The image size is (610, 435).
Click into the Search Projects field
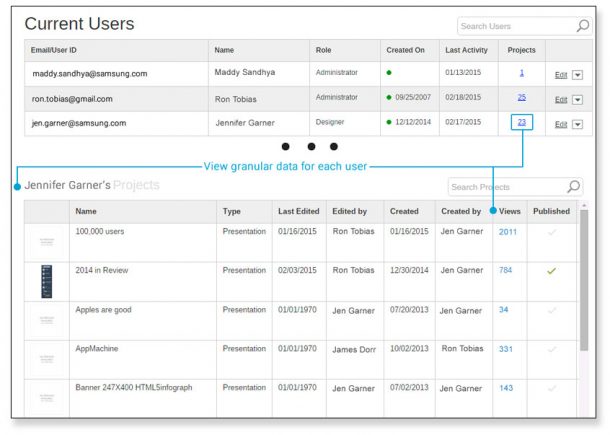tap(505, 187)
